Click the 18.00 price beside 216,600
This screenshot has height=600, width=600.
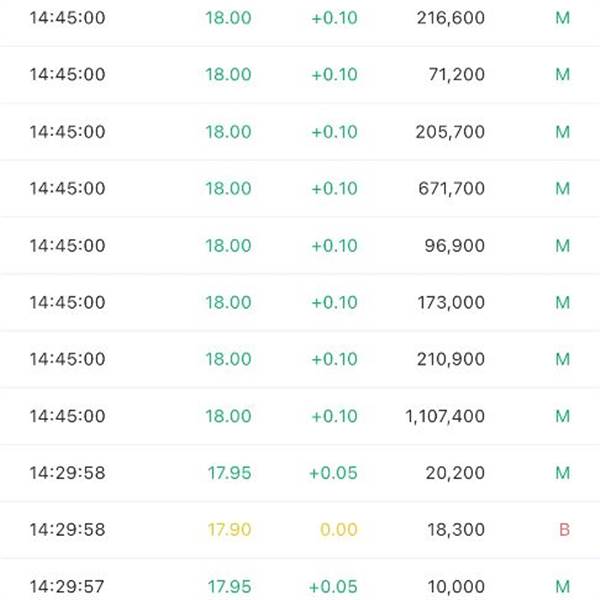point(229,18)
